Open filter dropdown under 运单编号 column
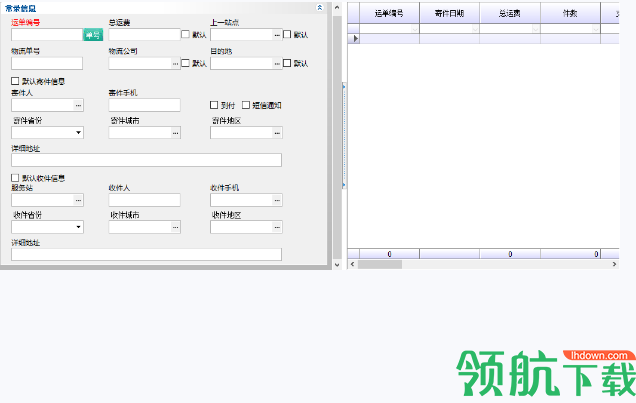This screenshot has height=403, width=636. point(415,29)
